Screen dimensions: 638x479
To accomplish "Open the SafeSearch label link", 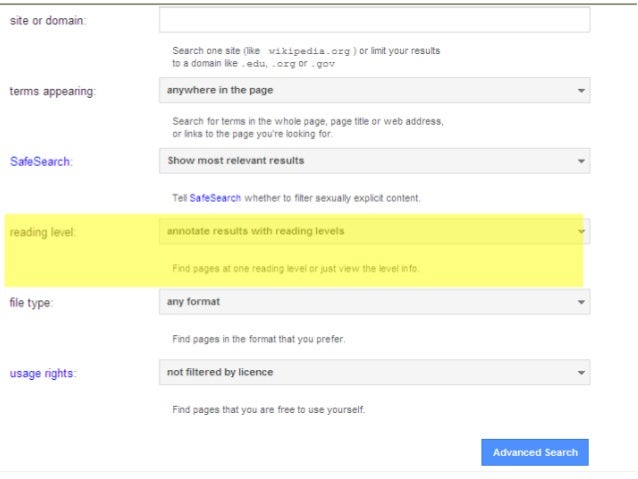I will (42, 160).
